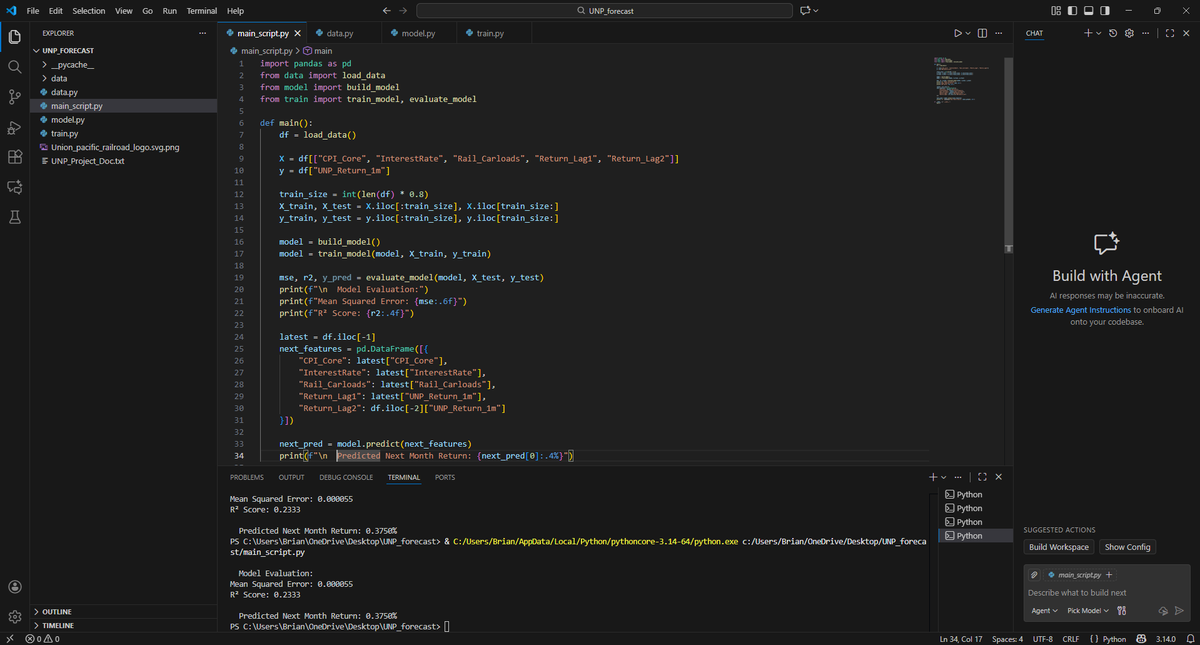The width and height of the screenshot is (1200, 645).
Task: Go forward with the right arrow
Action: click(x=403, y=10)
